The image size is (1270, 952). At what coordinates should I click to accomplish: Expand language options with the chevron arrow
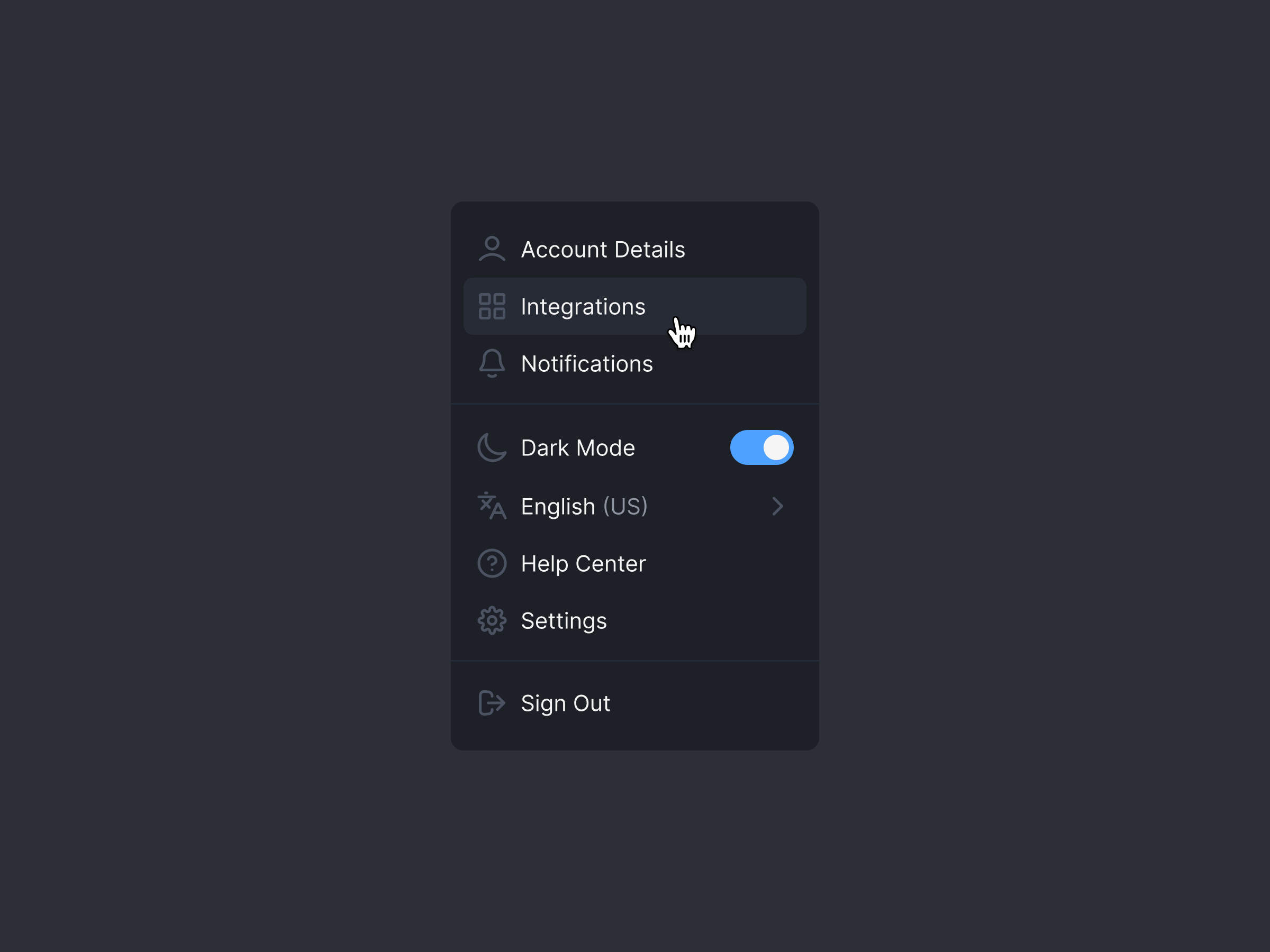coord(777,506)
